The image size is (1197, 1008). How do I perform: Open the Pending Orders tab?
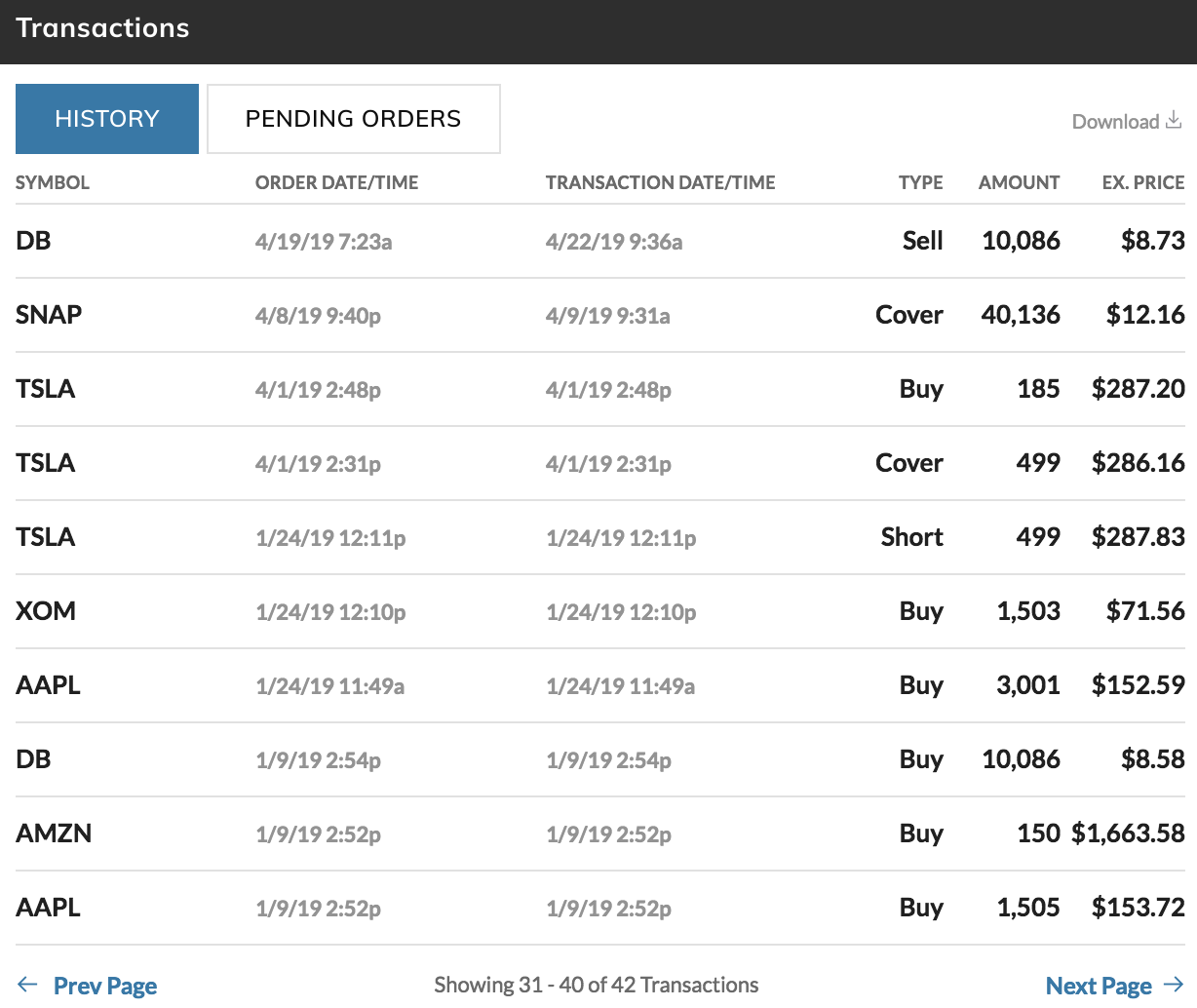pyautogui.click(x=353, y=119)
